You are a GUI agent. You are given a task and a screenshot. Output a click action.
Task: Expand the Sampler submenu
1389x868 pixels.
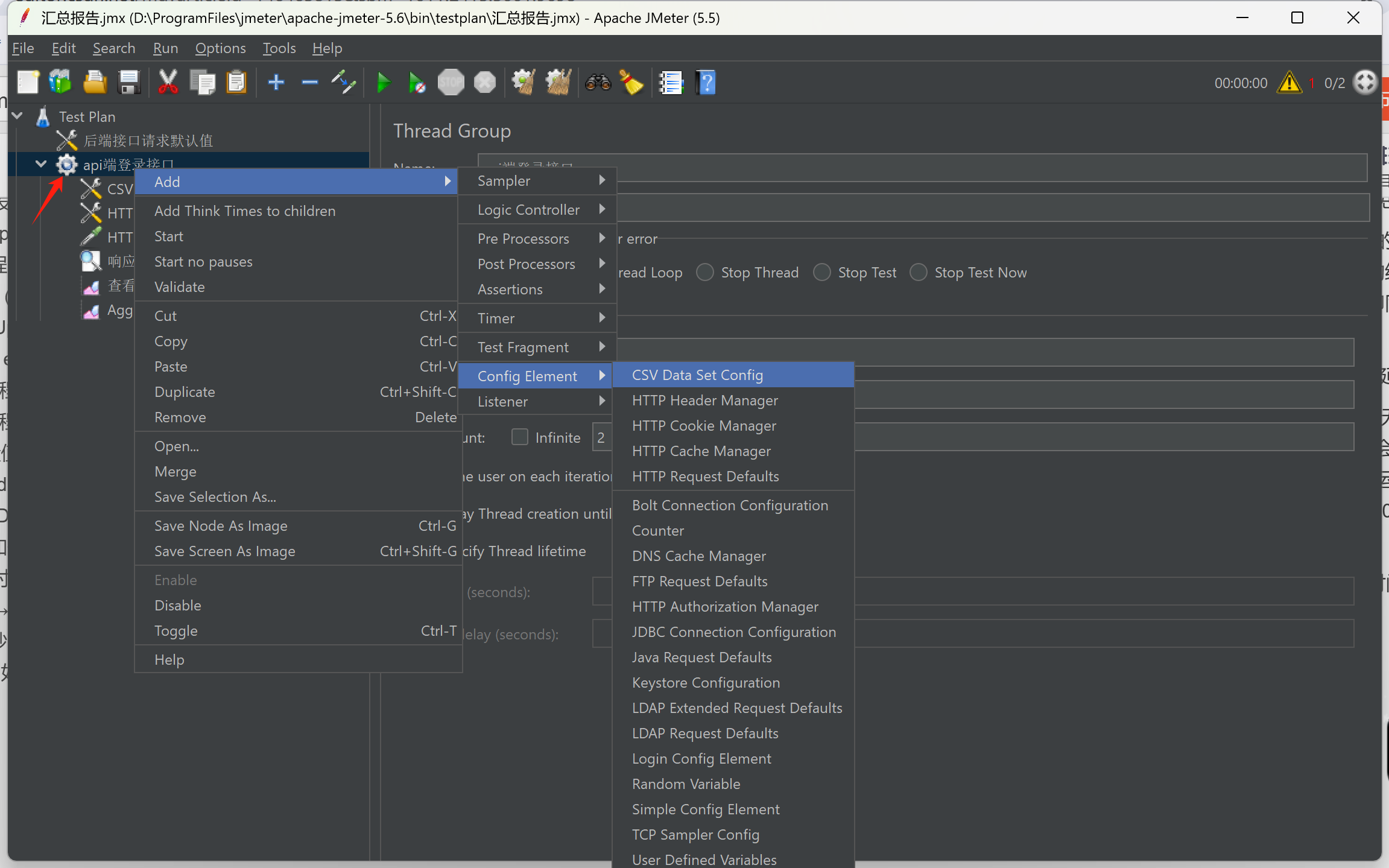point(537,181)
